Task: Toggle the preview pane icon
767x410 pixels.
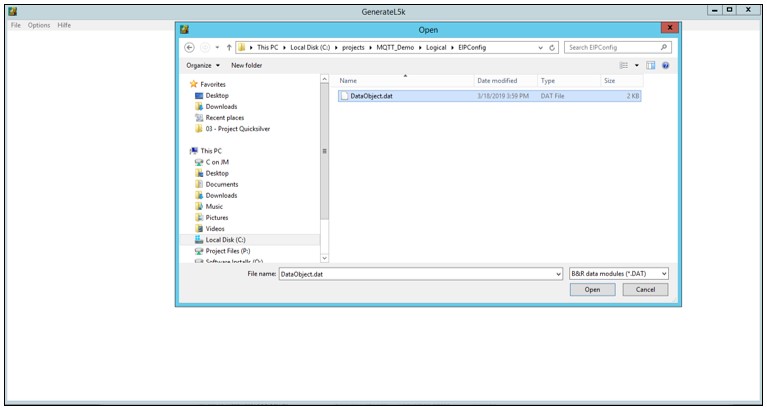Action: click(650, 65)
